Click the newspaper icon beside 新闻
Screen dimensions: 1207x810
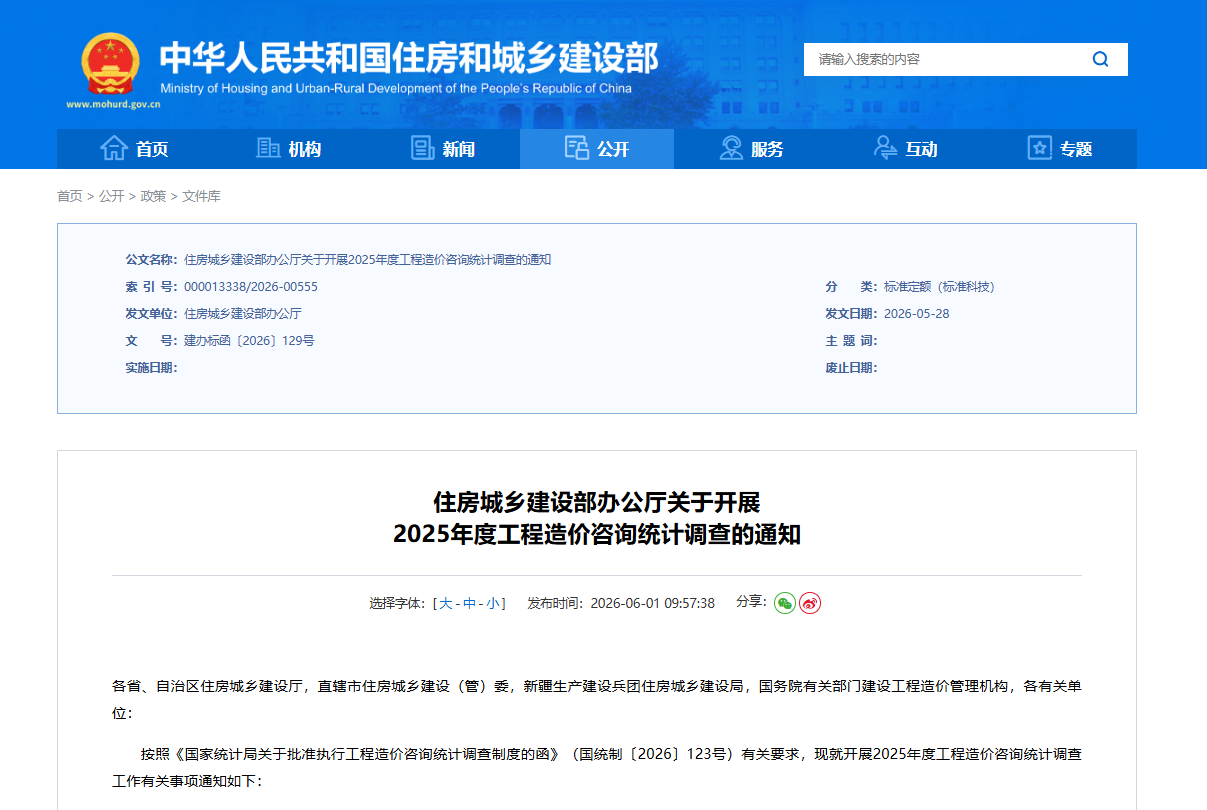(x=422, y=148)
